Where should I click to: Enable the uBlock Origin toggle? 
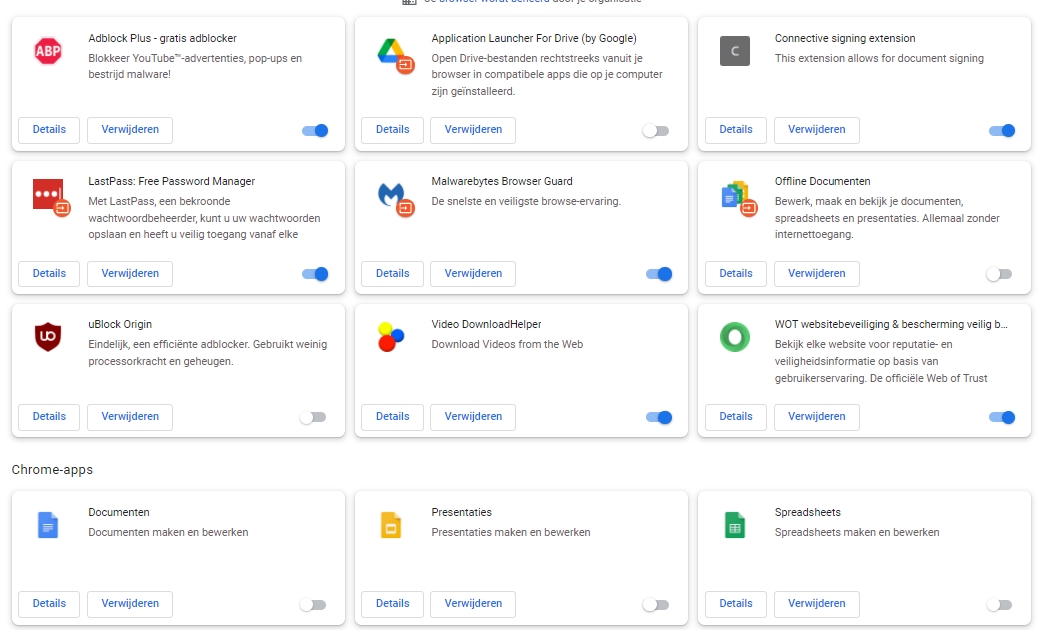point(313,417)
